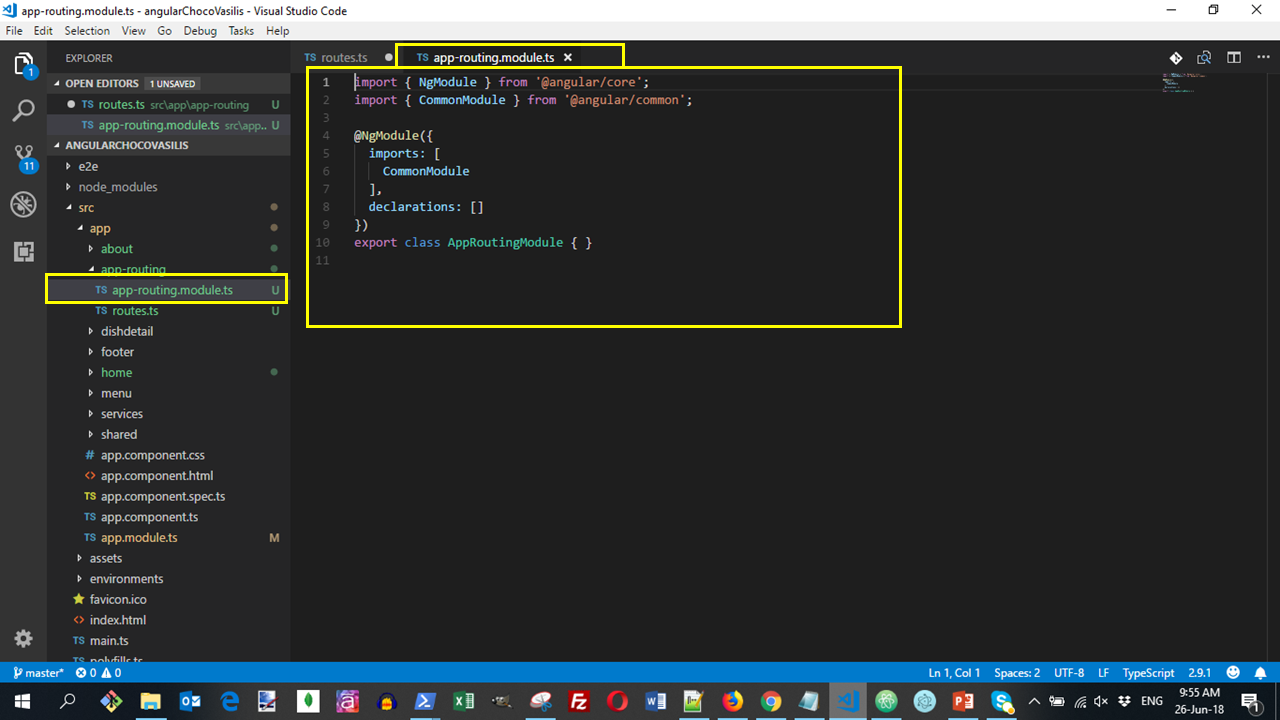Click the Open Changes icon in editor toolbar

1204,58
